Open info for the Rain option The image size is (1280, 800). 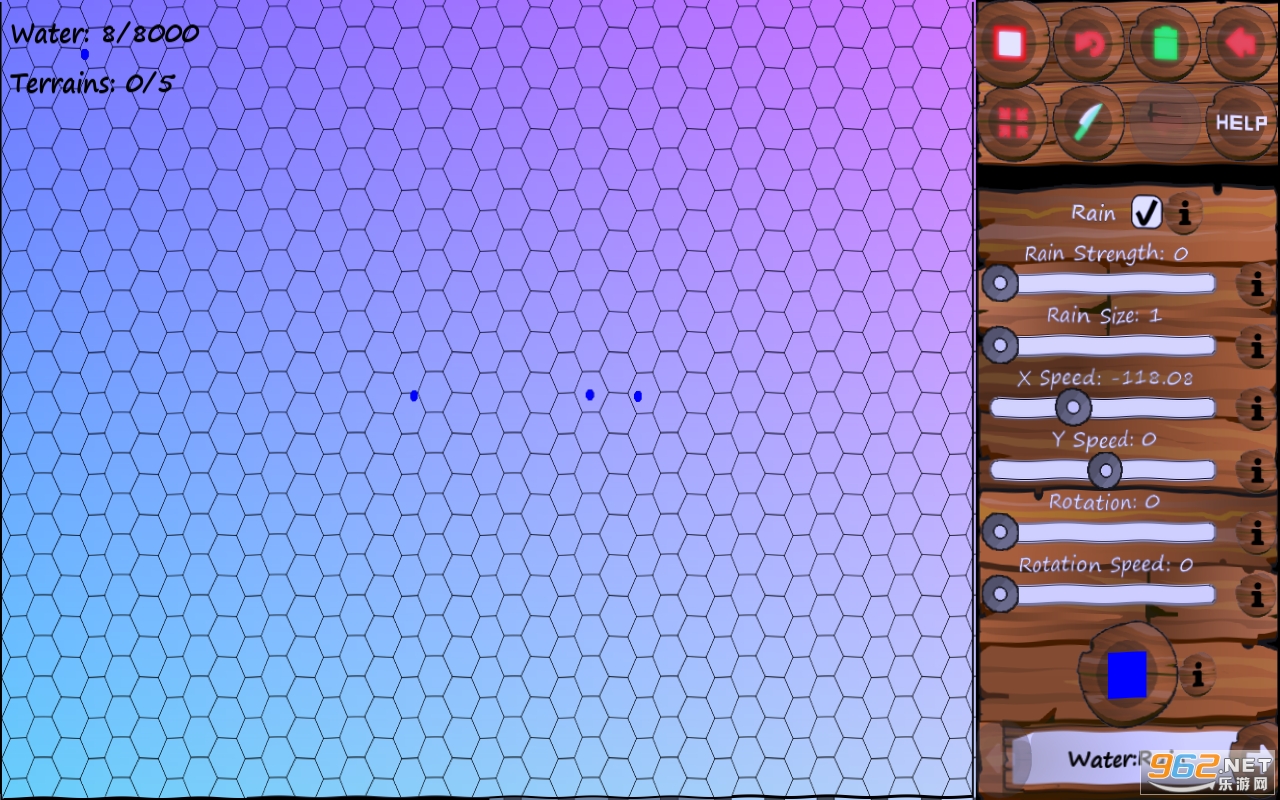tap(1185, 212)
